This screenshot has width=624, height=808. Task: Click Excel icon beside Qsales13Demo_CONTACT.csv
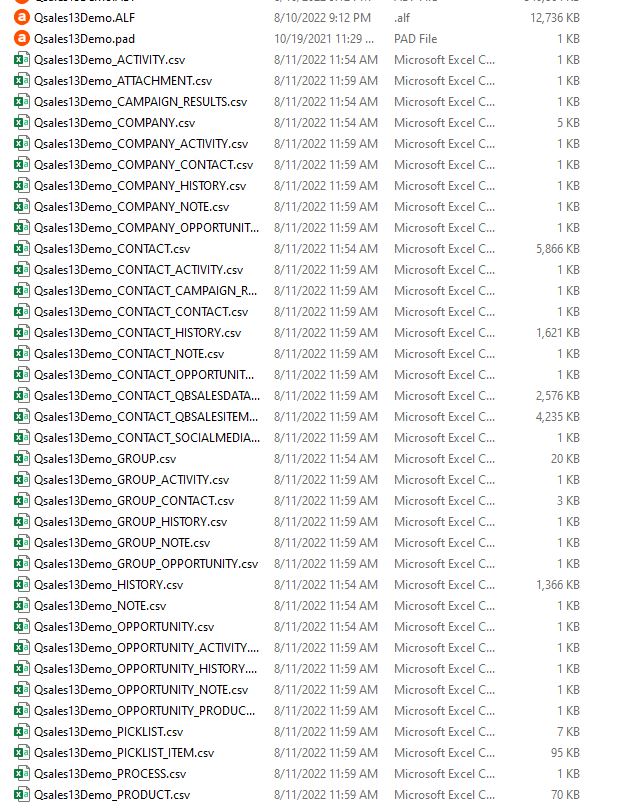click(x=22, y=249)
